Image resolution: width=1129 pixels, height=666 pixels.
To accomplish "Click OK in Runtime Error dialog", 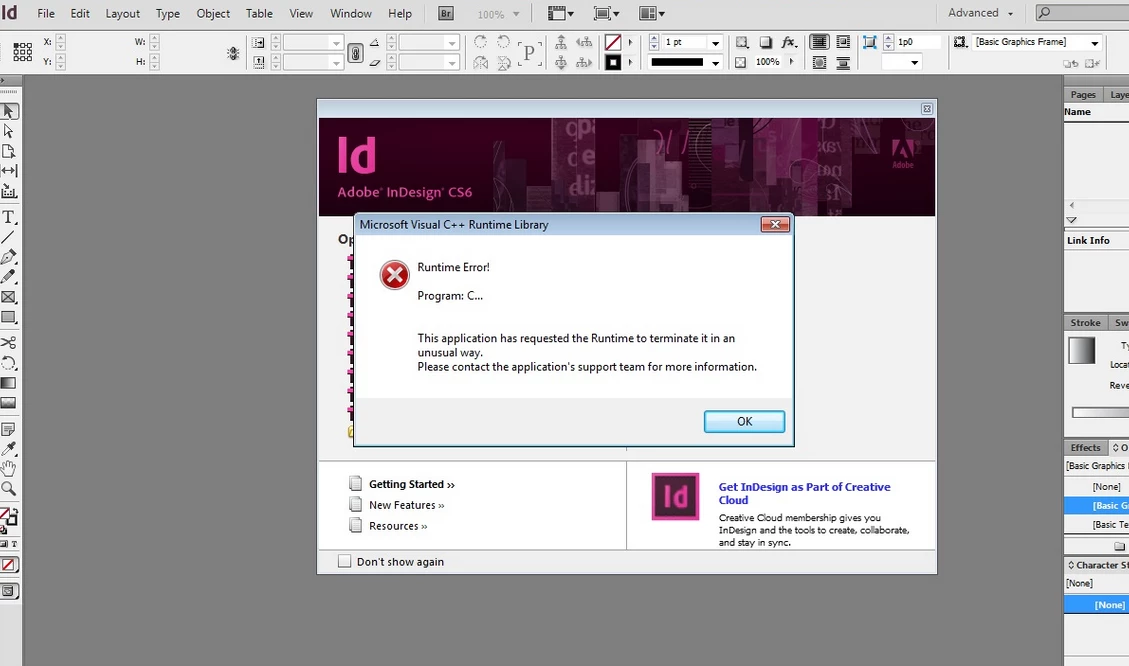I will (744, 421).
